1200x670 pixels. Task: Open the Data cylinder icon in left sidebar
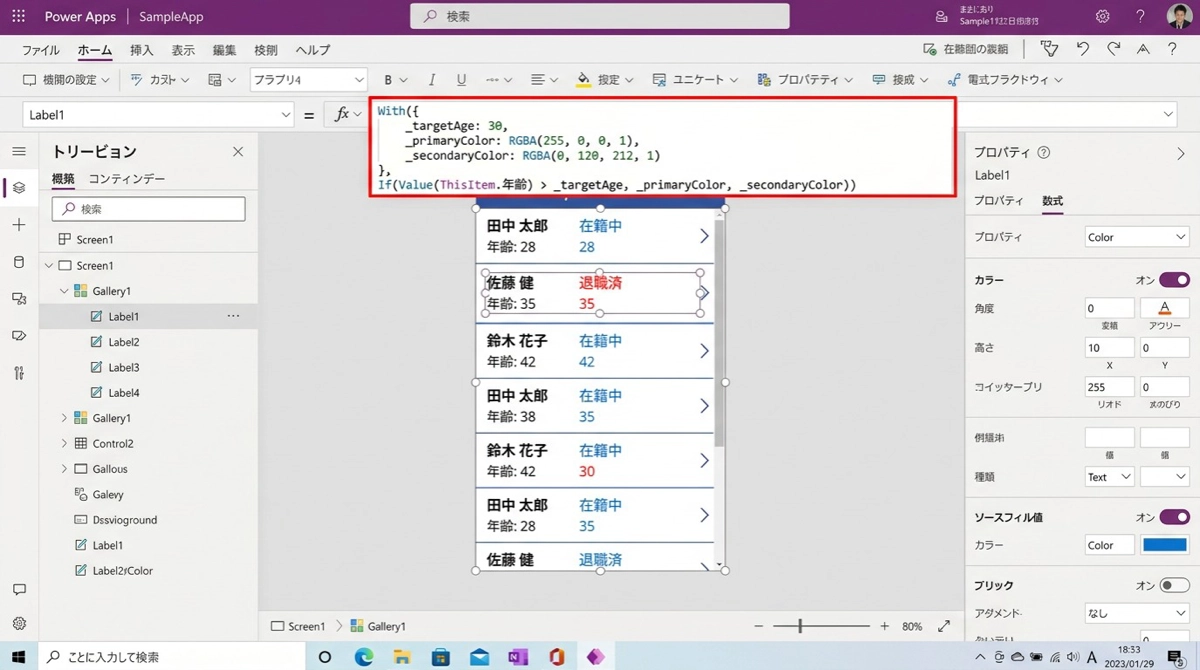point(19,262)
